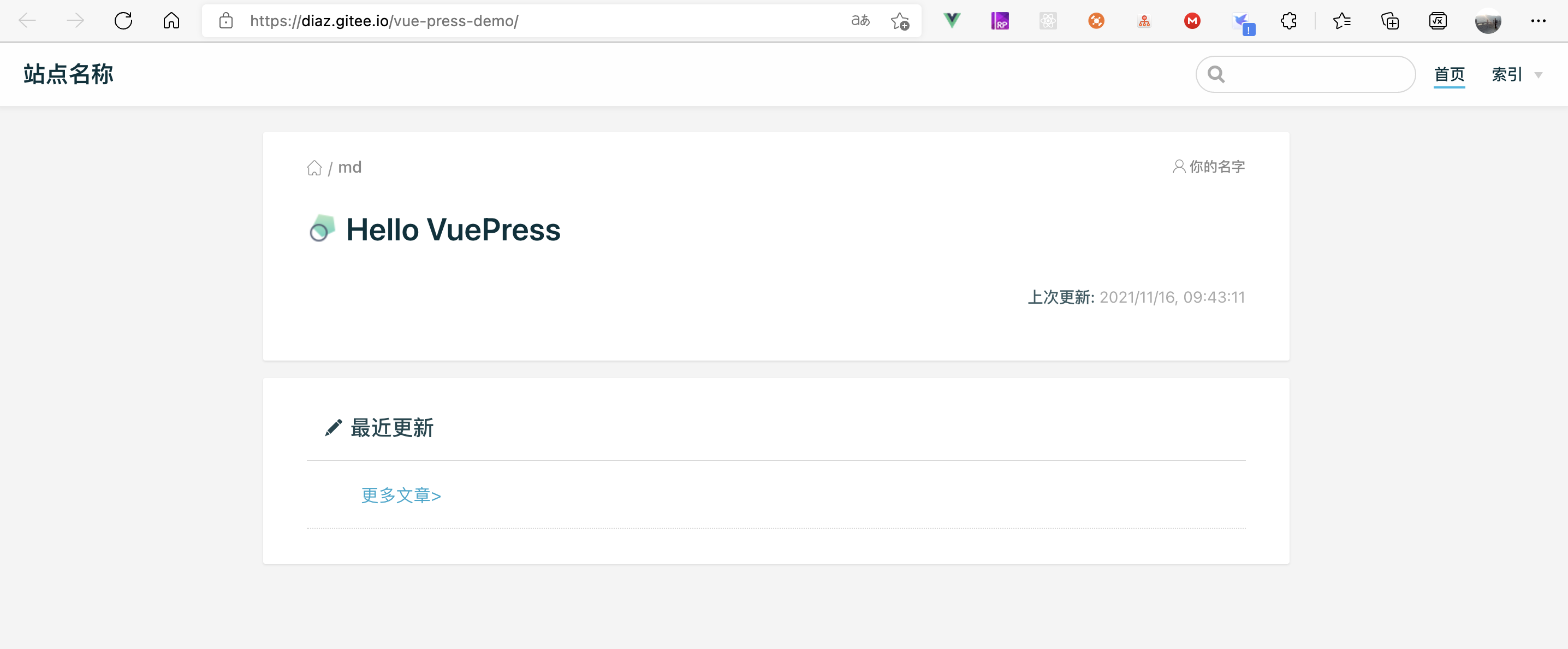Click the browser forward arrow
This screenshot has height=649, width=1568.
75,21
